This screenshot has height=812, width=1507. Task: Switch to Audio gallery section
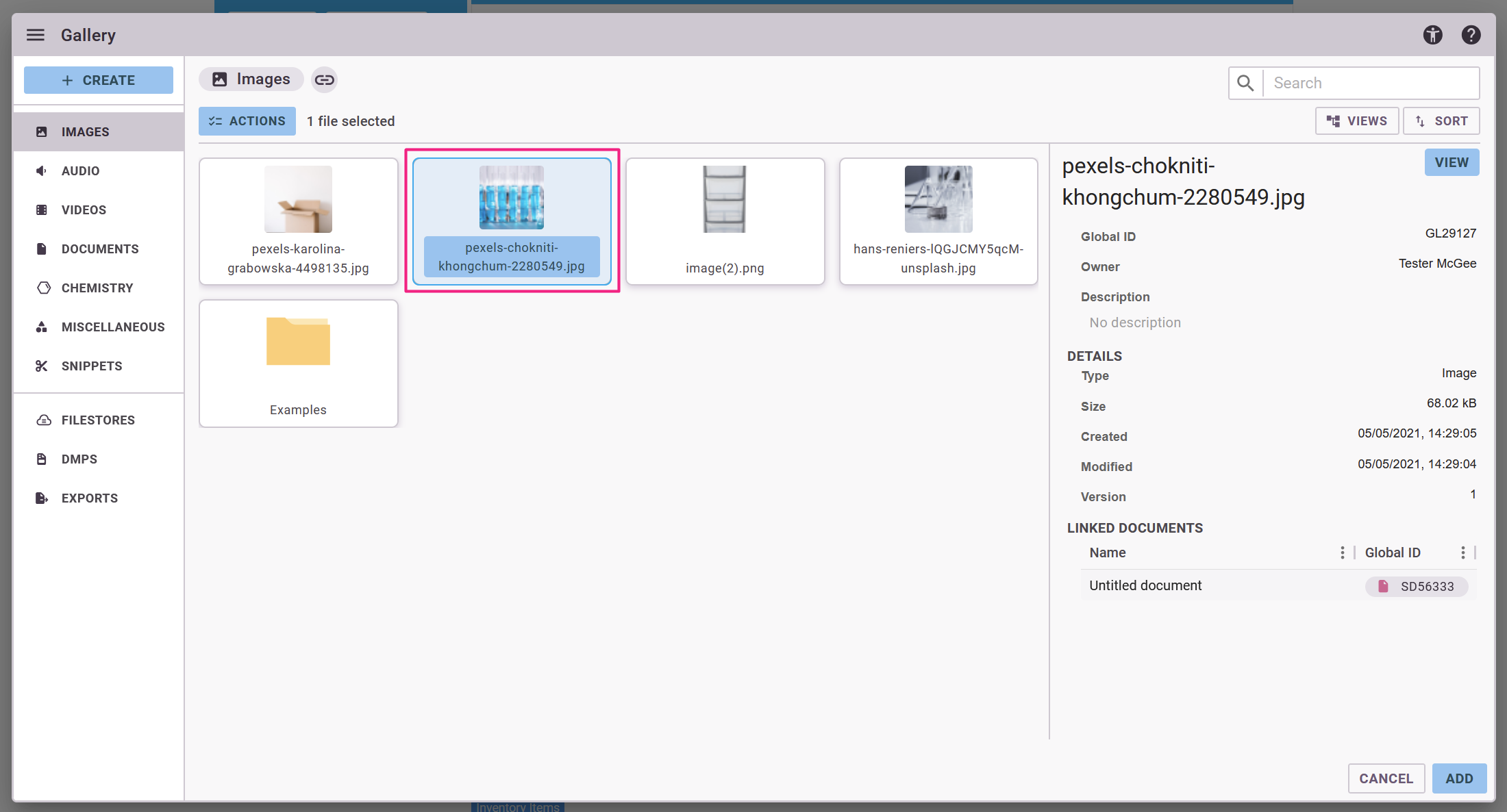pyautogui.click(x=80, y=171)
